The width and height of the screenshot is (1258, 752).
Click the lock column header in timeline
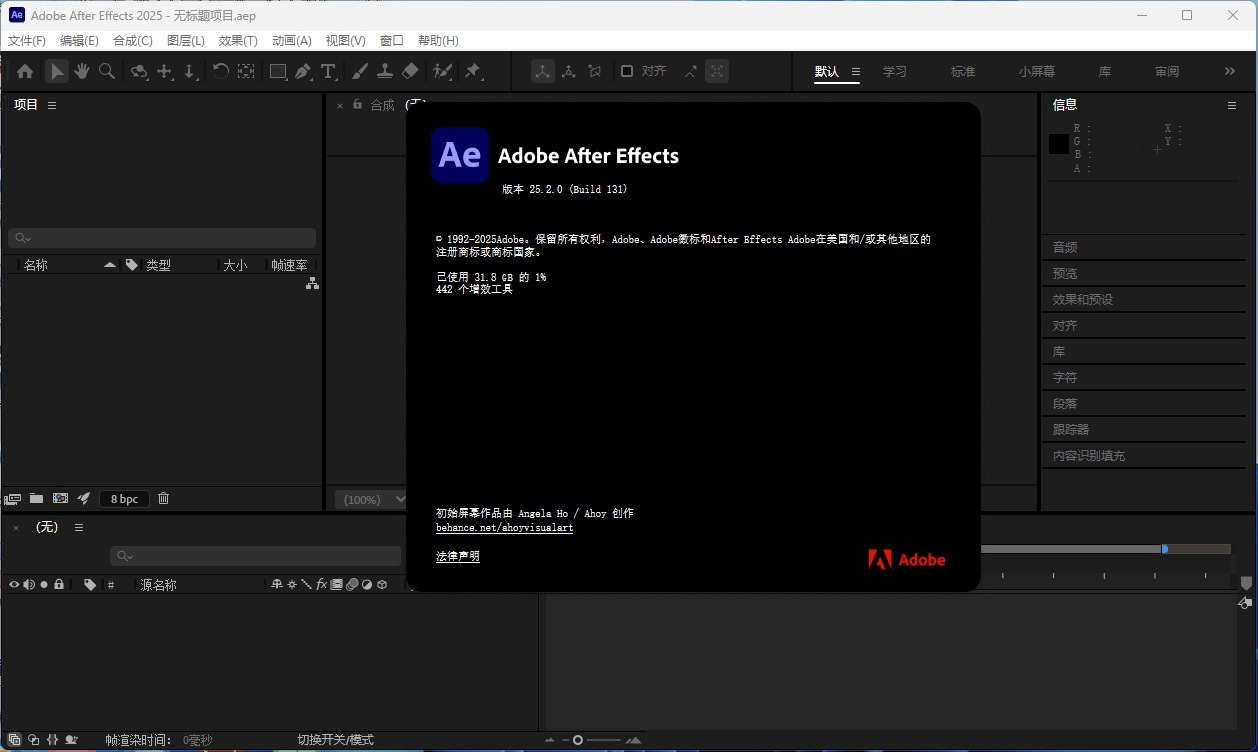59,584
